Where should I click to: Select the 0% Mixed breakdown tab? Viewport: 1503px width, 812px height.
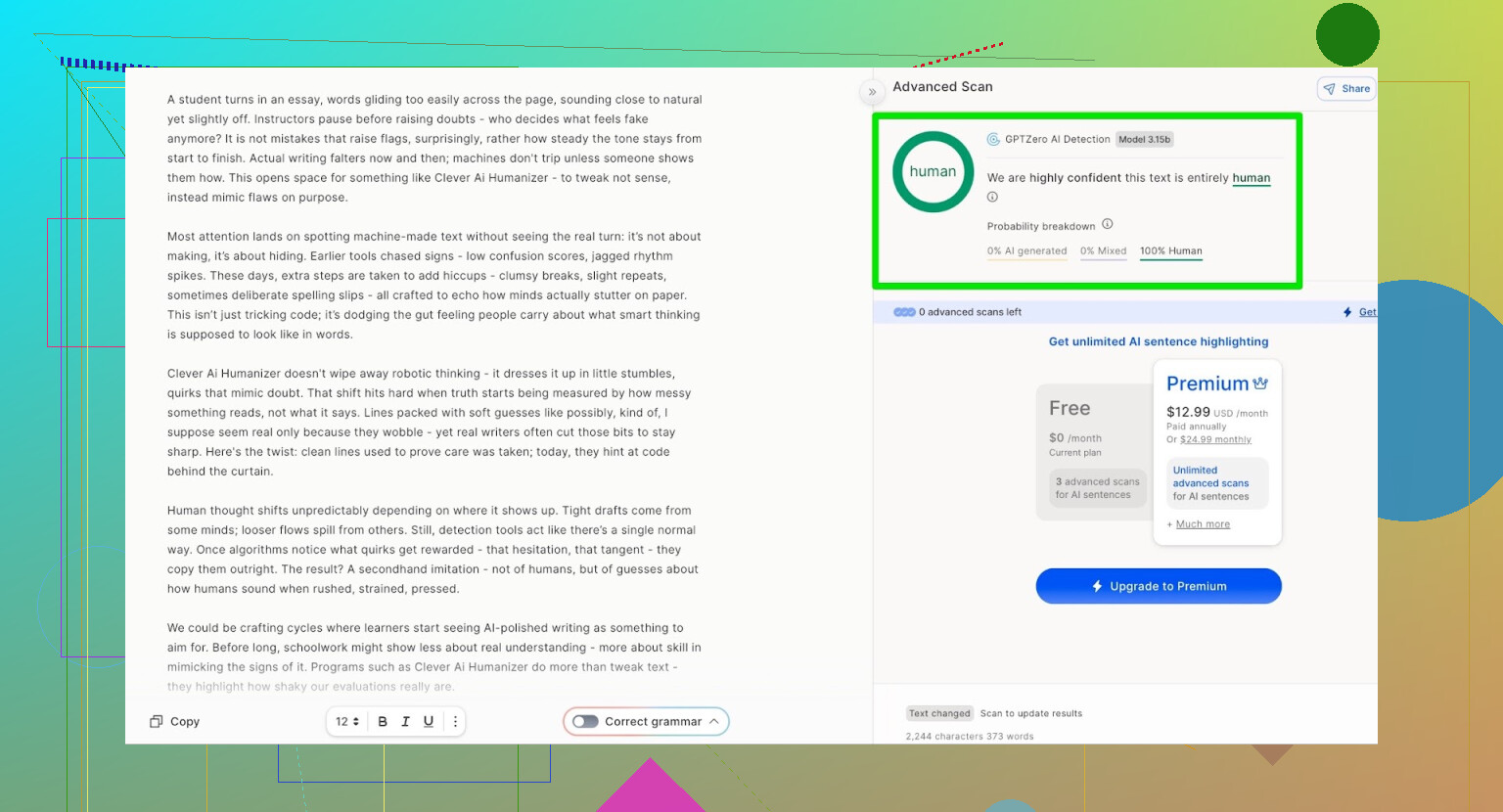coord(1103,251)
